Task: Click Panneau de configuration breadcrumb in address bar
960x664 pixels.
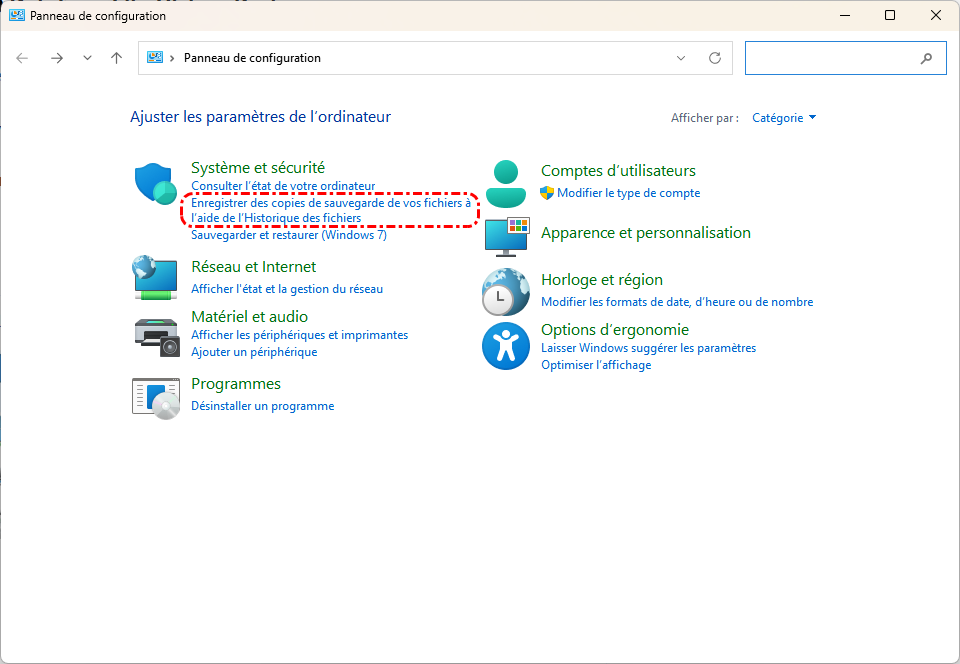Action: pyautogui.click(x=252, y=58)
